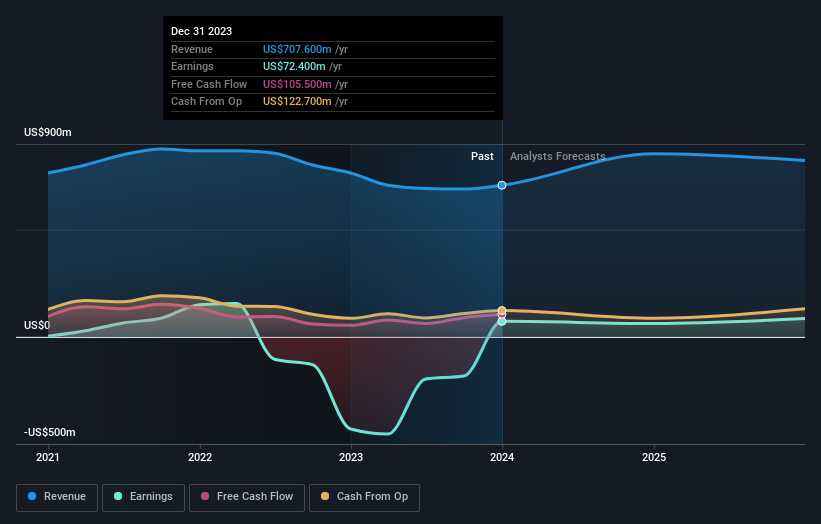821x524 pixels.
Task: Click the US$900m y-axis label
Action: pos(48,132)
